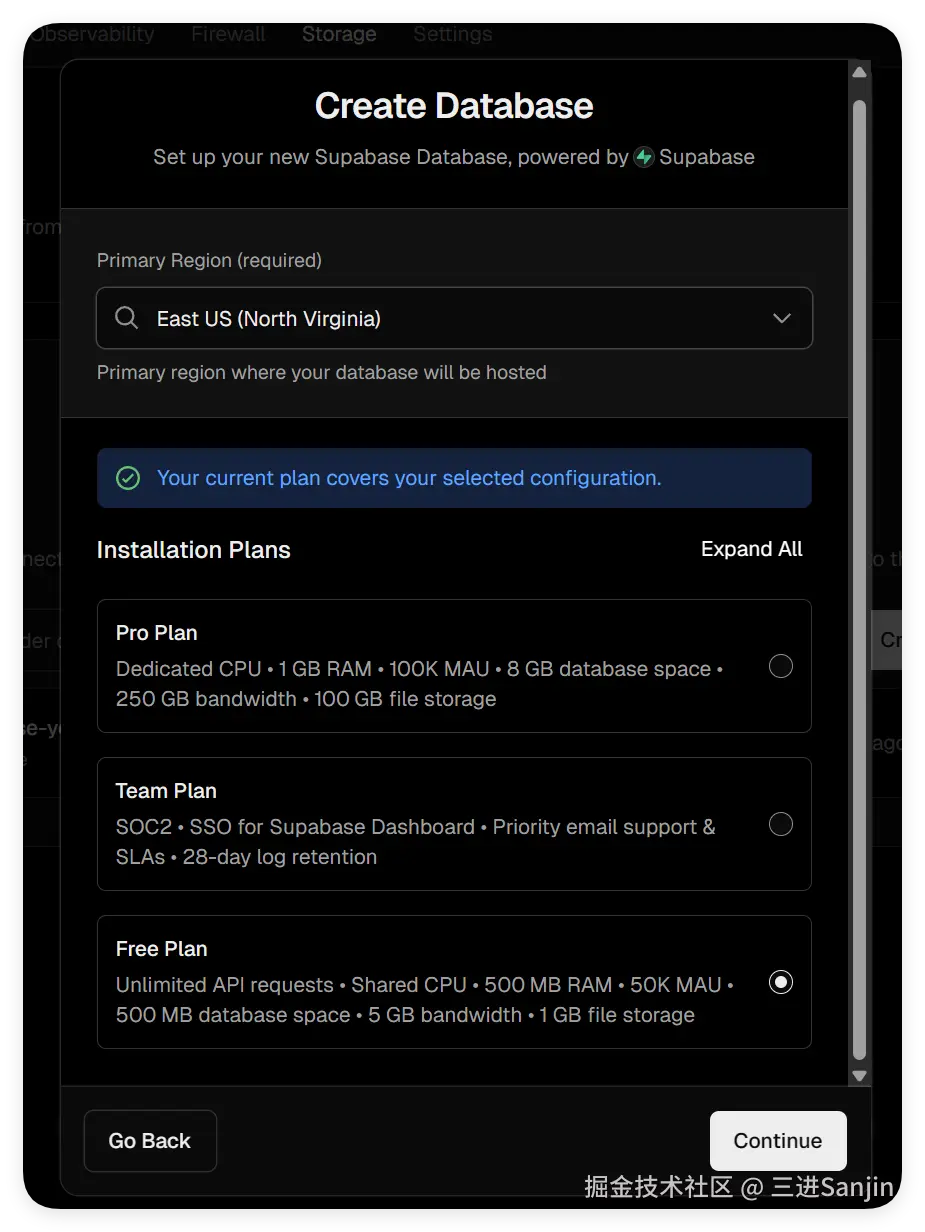Click the 'Your current plan covers' notice text
This screenshot has height=1232, width=925.
coord(409,478)
